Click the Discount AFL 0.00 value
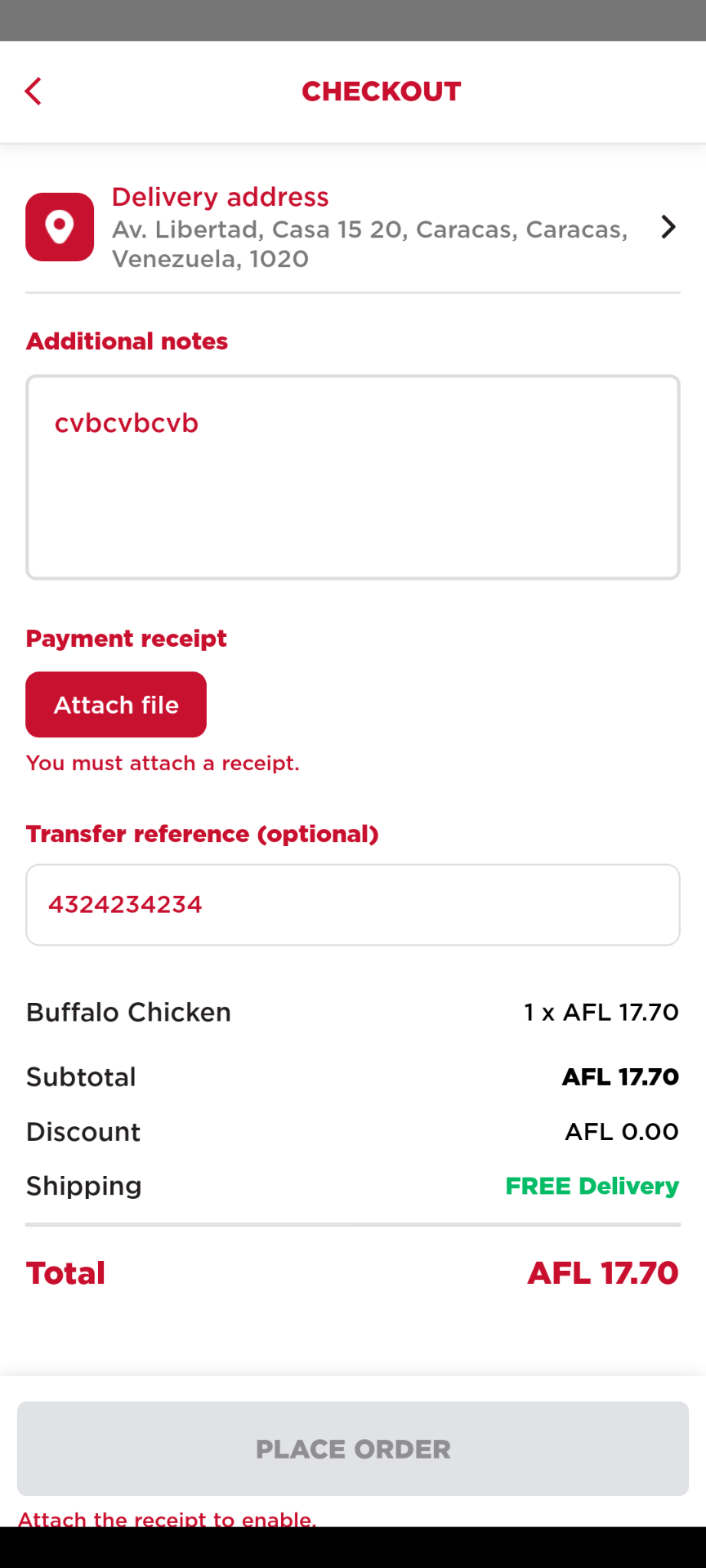 [621, 1132]
